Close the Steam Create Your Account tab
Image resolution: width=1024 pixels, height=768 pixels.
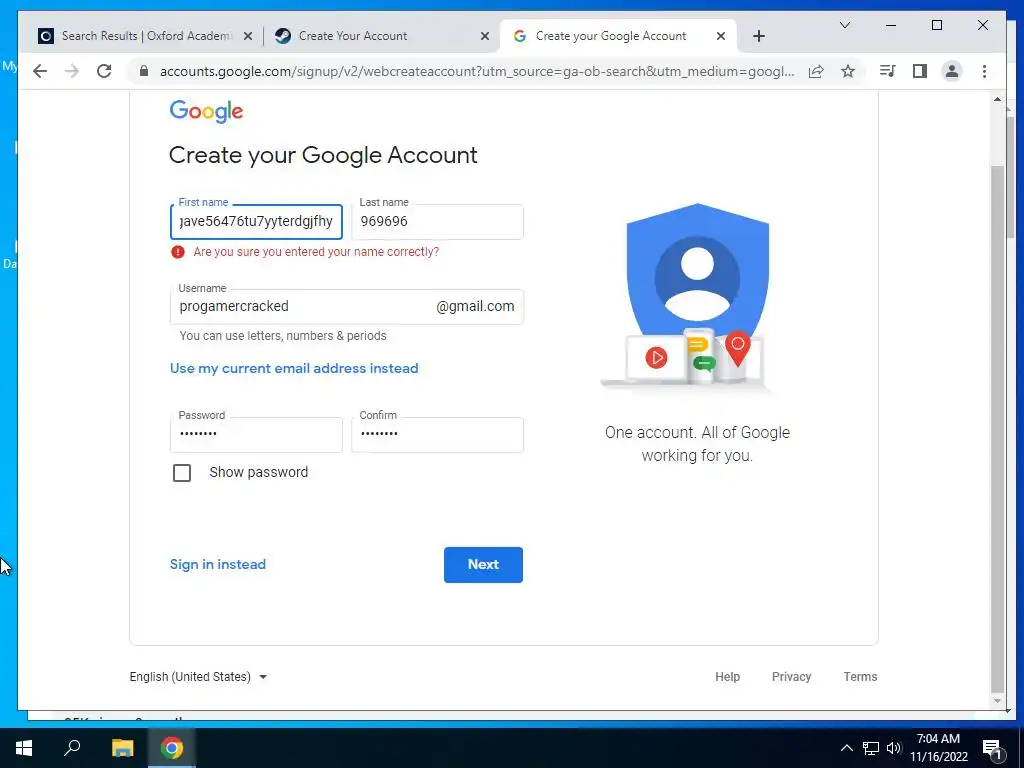click(x=485, y=36)
